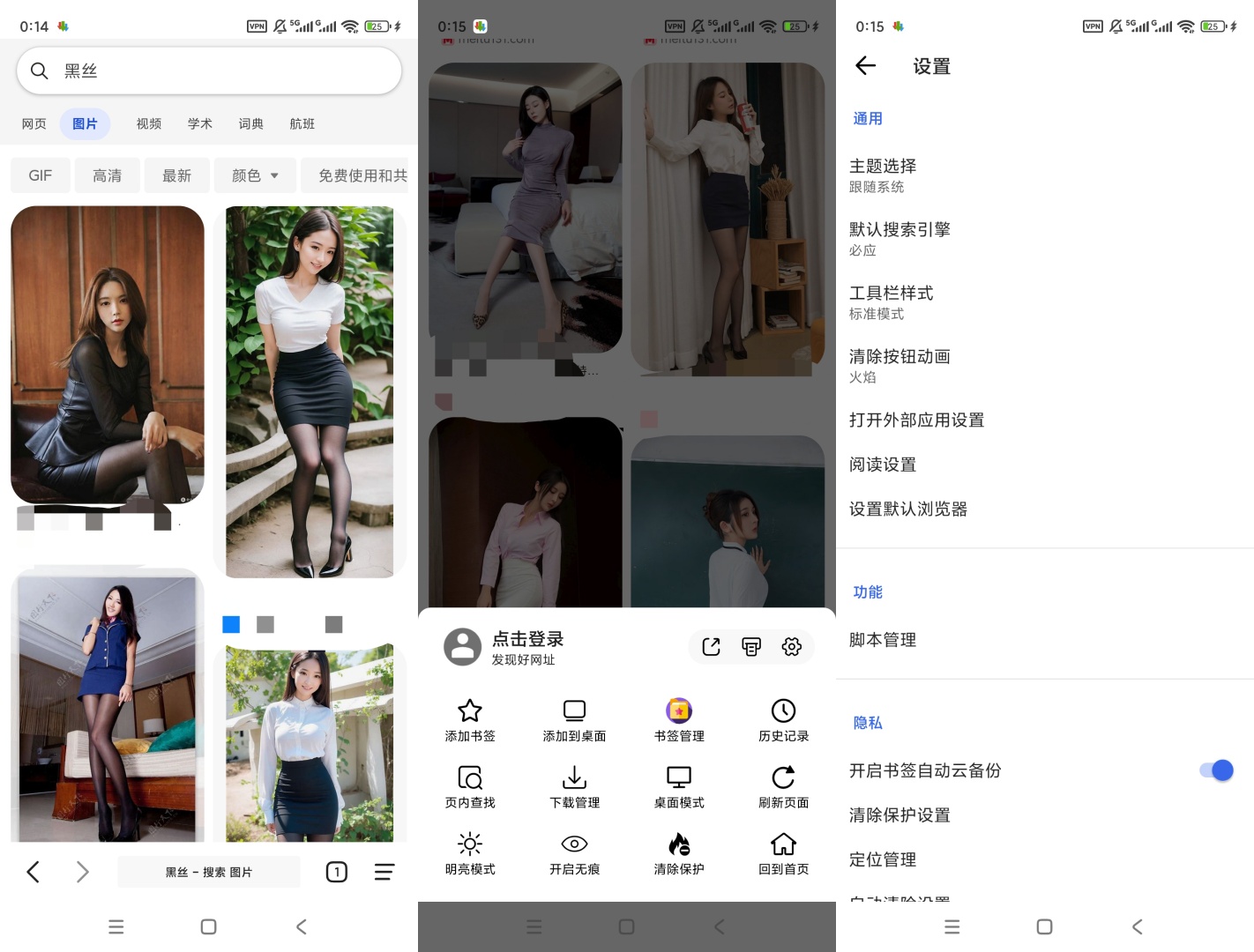Open 历史记录 history clock icon
Screen dimensions: 1254x952
click(783, 710)
